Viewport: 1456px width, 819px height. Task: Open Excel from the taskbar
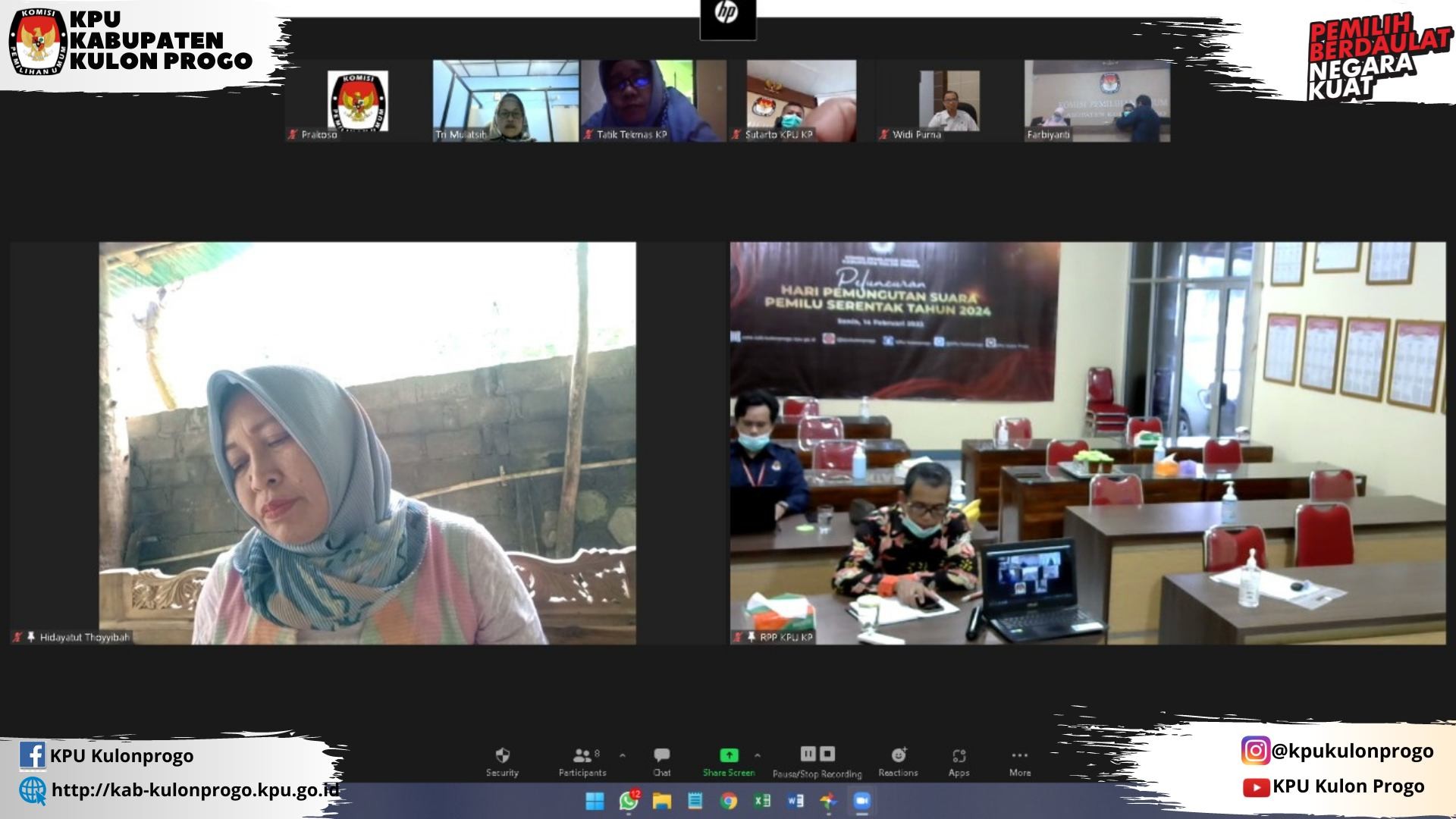(x=761, y=801)
